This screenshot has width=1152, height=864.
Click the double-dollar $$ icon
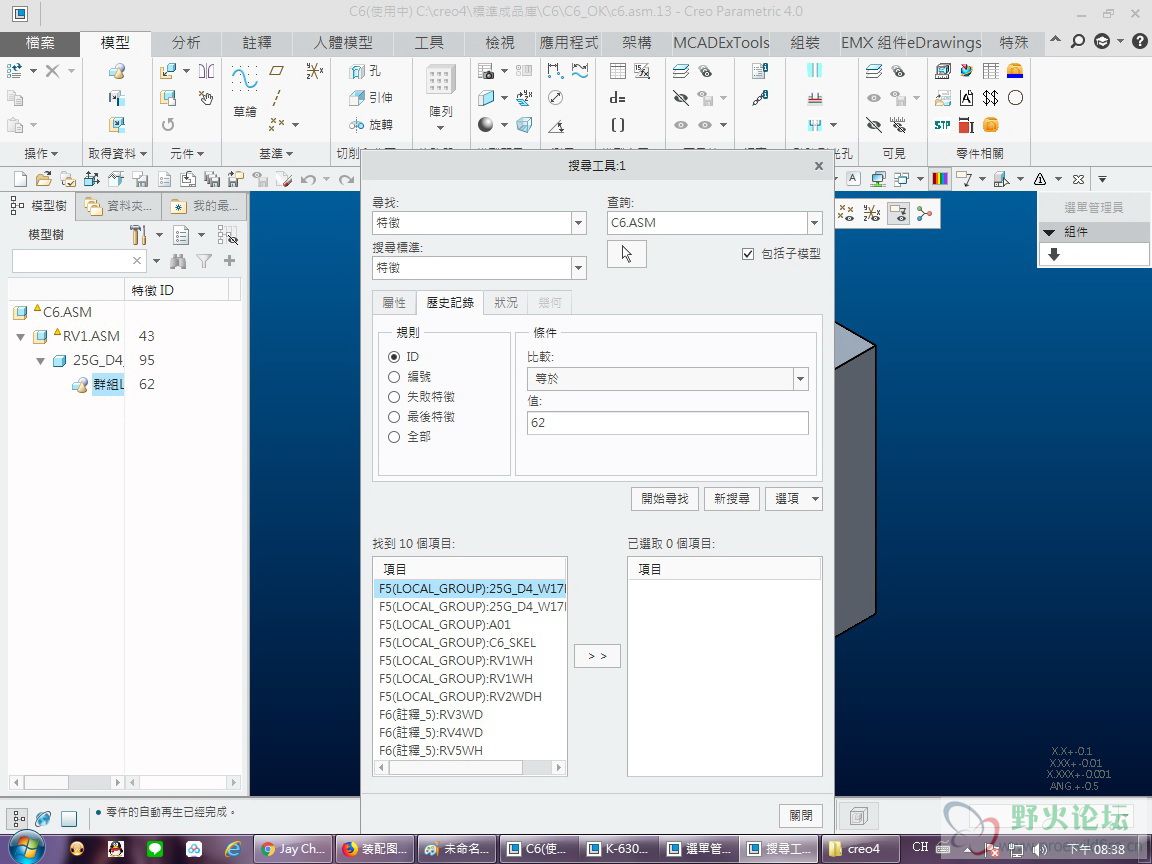(x=990, y=98)
